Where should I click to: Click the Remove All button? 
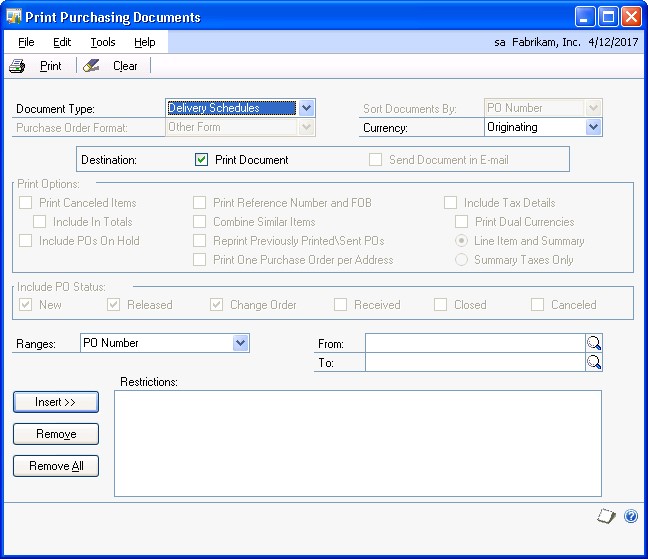(x=56, y=466)
